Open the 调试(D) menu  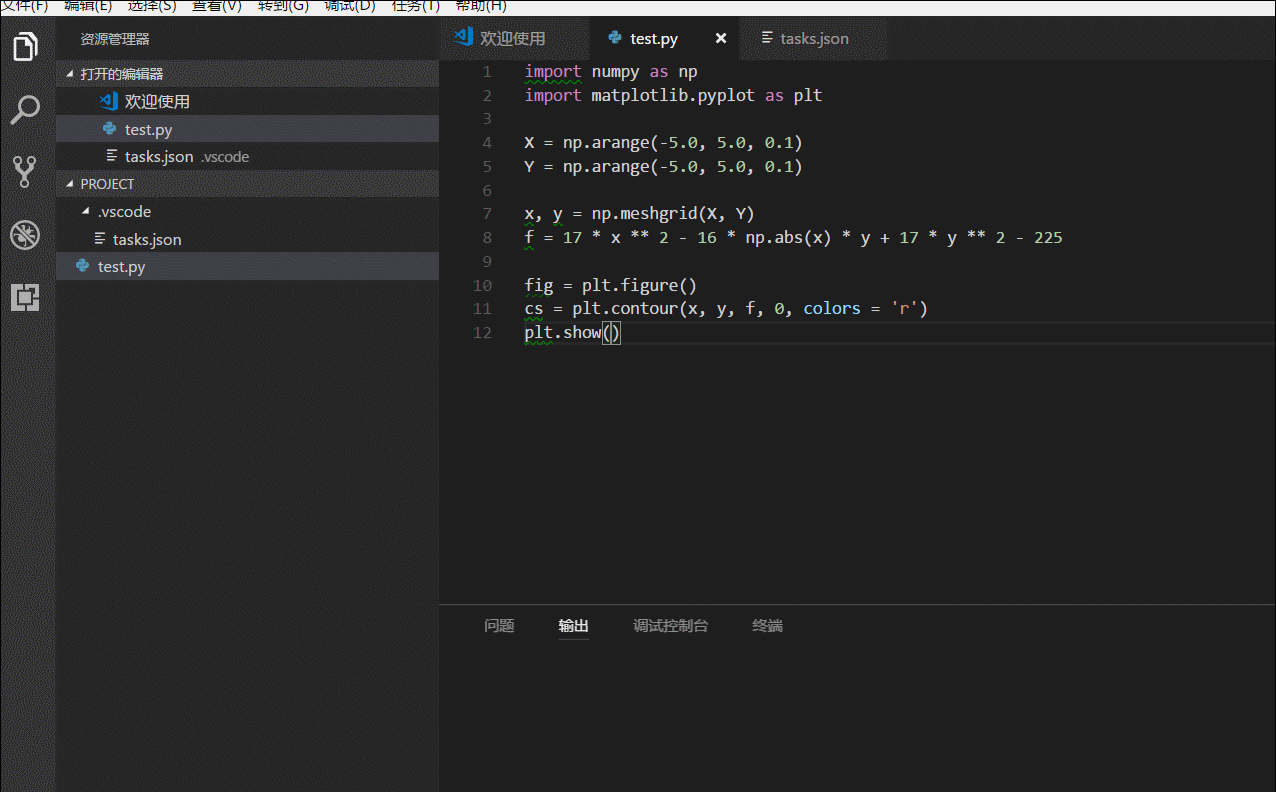tap(348, 6)
